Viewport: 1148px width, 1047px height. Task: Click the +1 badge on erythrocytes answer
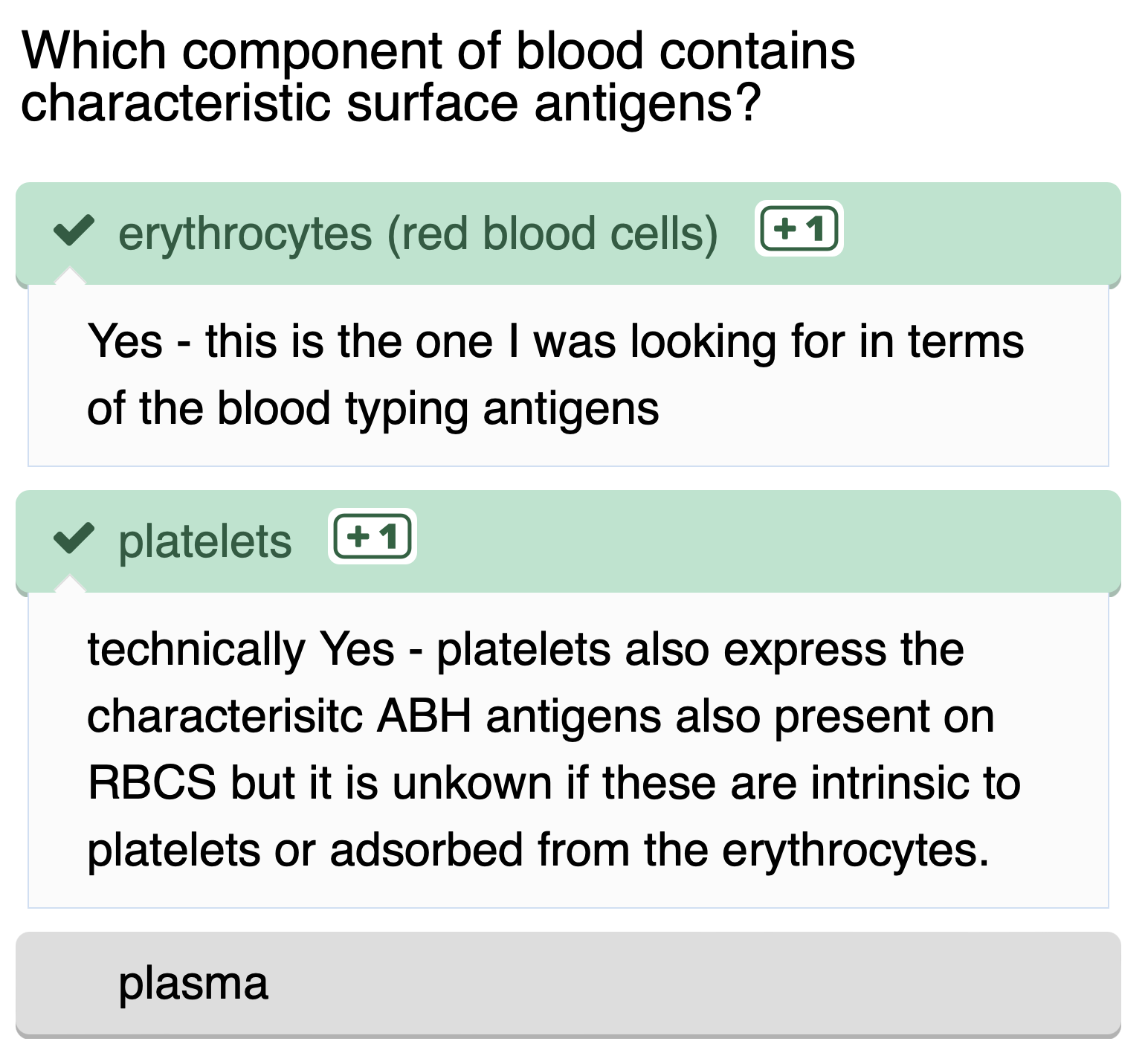pyautogui.click(x=799, y=228)
